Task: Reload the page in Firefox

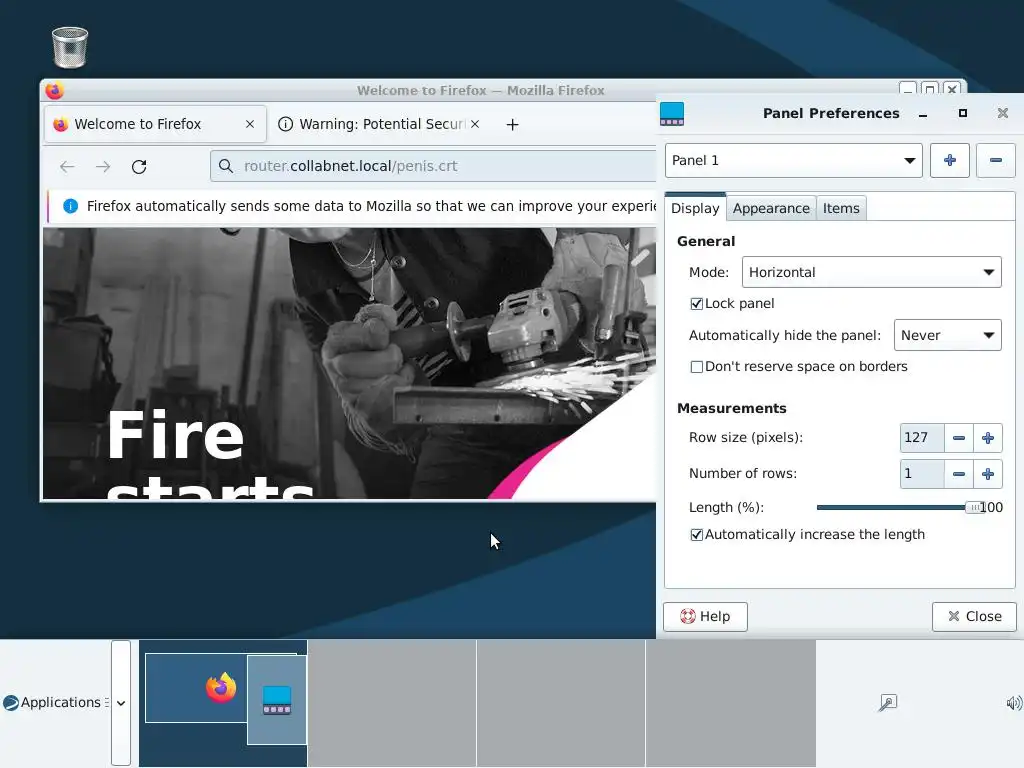Action: coord(139,167)
